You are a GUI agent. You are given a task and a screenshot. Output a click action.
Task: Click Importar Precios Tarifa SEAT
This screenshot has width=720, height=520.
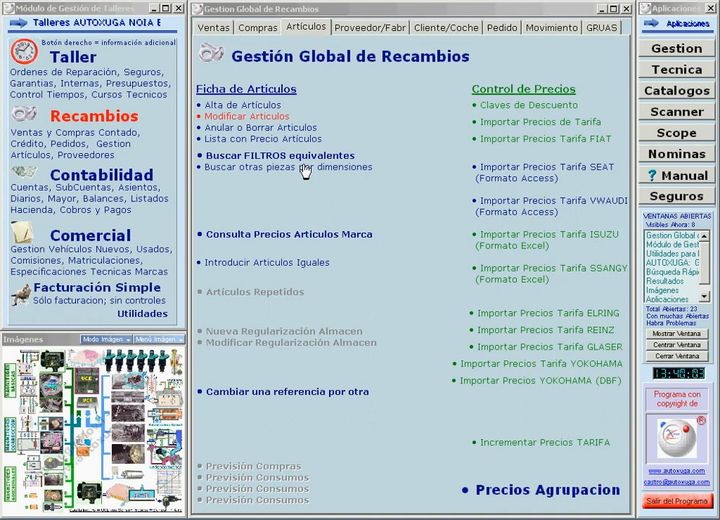pos(546,167)
